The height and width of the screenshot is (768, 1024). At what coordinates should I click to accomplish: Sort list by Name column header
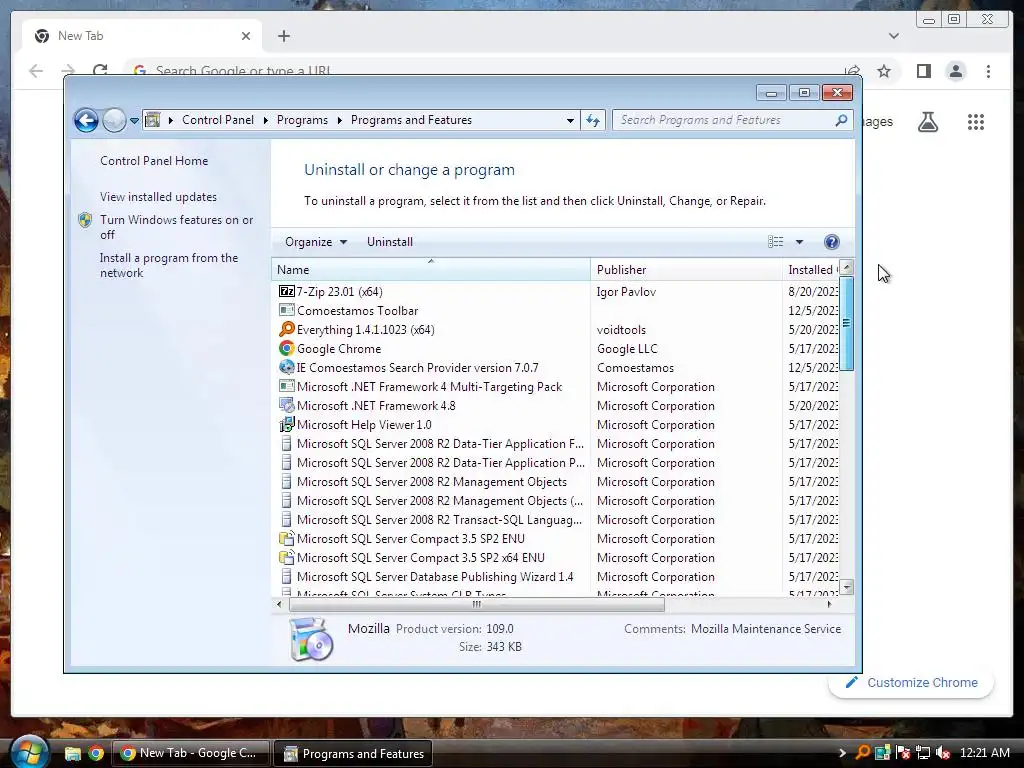430,270
